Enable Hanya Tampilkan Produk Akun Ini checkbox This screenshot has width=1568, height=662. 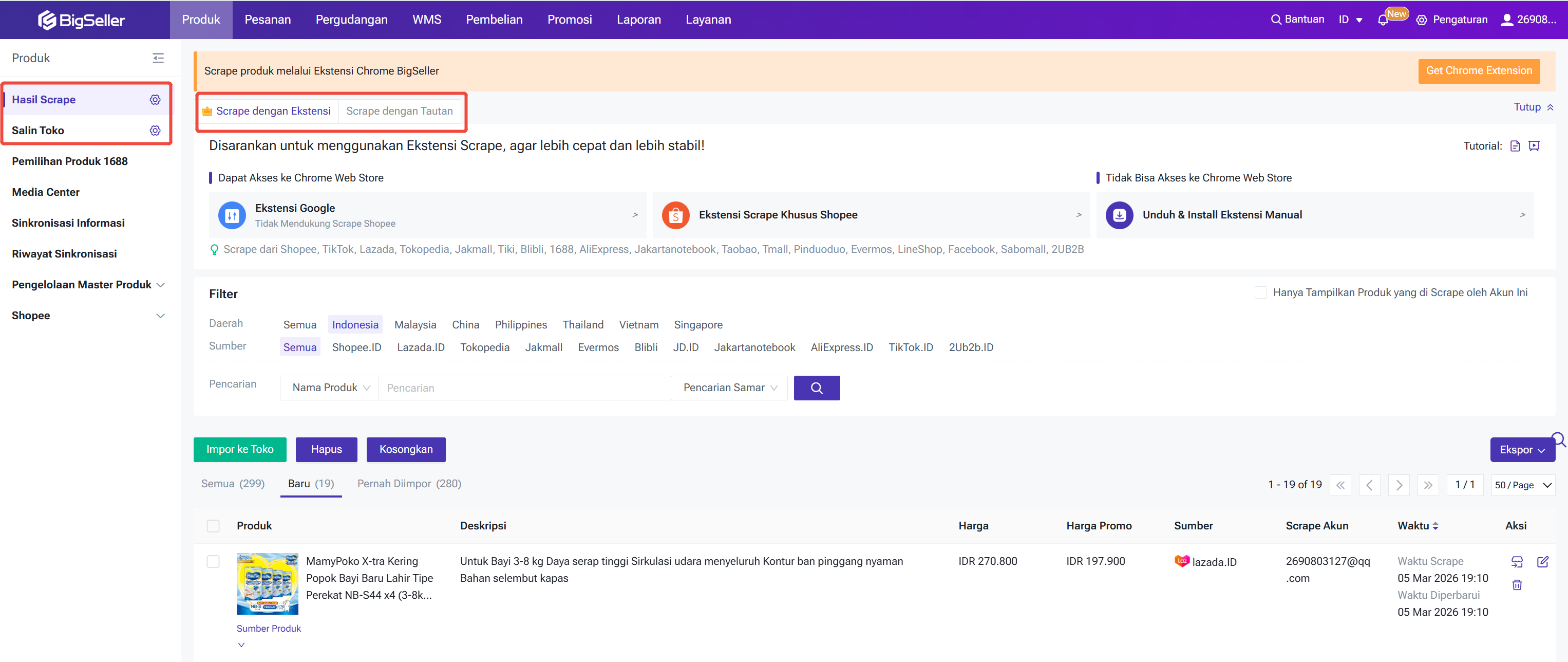[x=1260, y=292]
